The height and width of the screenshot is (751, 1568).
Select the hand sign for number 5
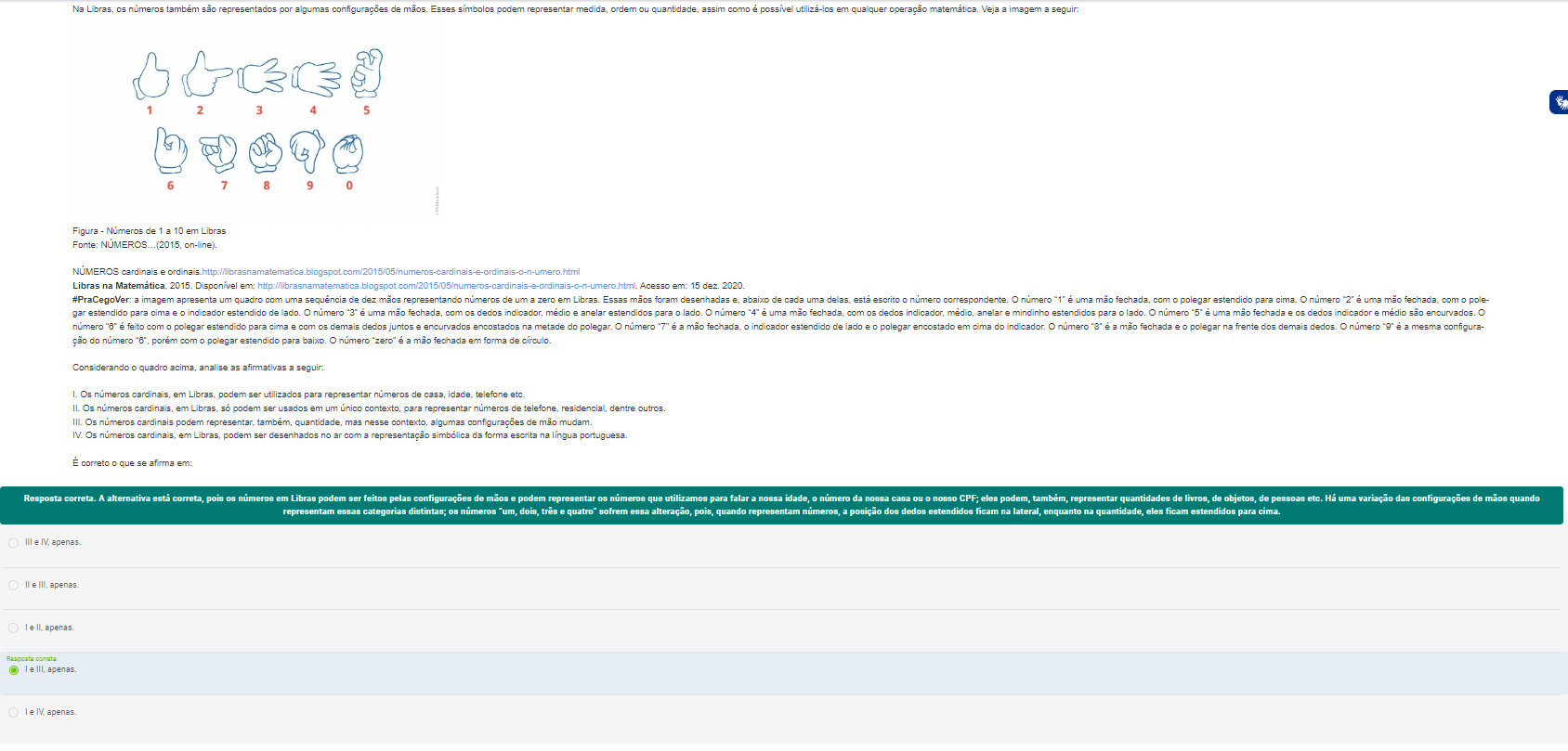(x=367, y=73)
